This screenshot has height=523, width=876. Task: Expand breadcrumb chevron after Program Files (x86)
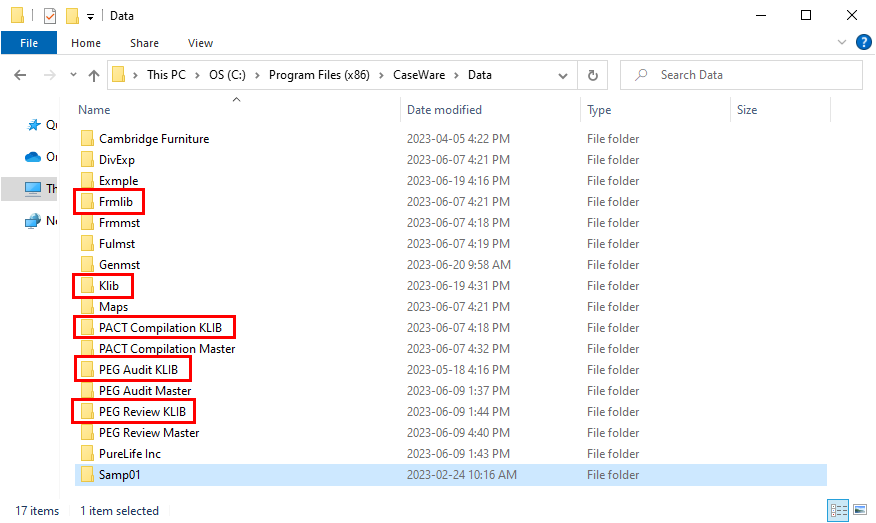point(381,75)
